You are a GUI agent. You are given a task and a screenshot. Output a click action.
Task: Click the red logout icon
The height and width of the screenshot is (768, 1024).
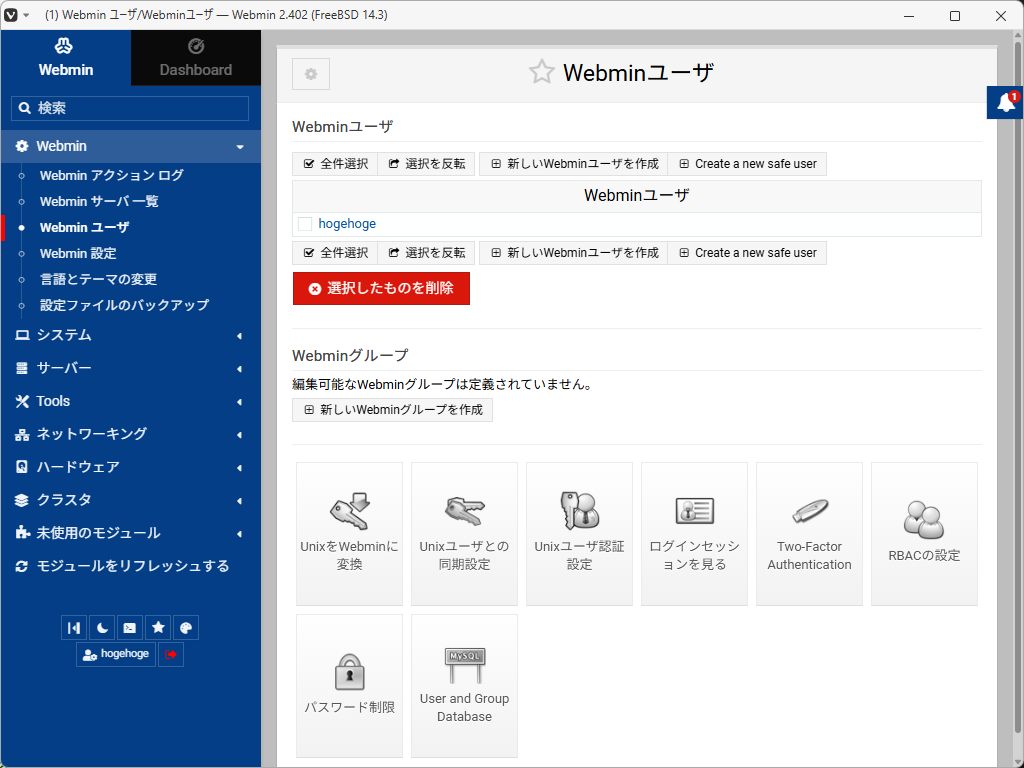coord(170,654)
